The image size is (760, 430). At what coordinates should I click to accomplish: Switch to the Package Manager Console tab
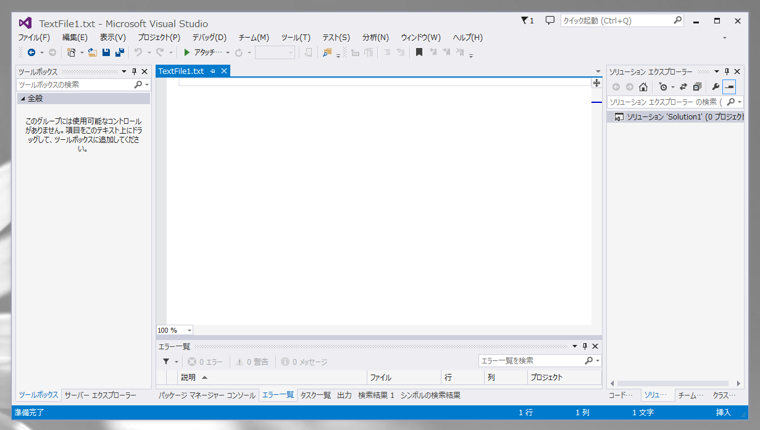pos(207,395)
